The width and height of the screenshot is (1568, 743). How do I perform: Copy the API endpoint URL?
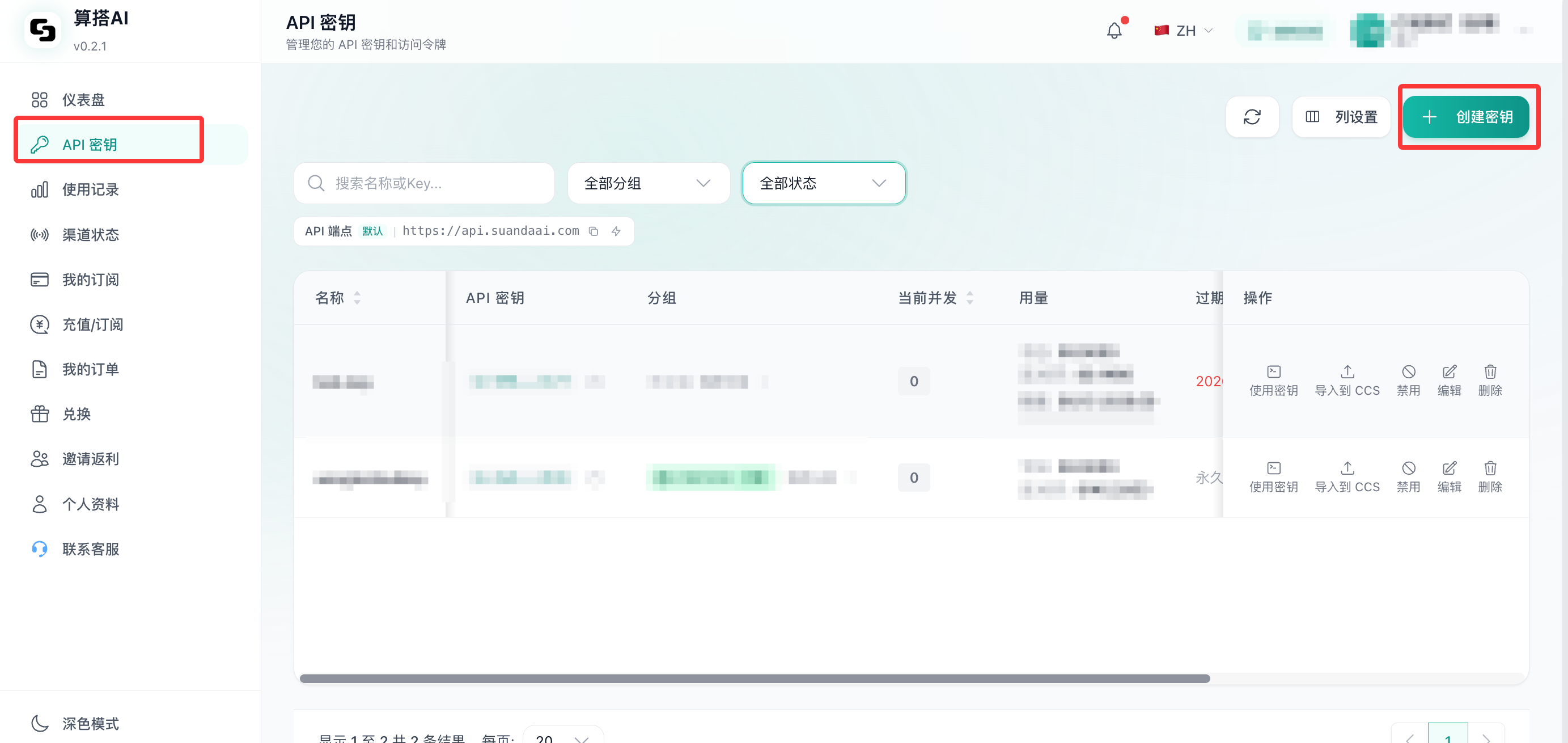[x=594, y=231]
